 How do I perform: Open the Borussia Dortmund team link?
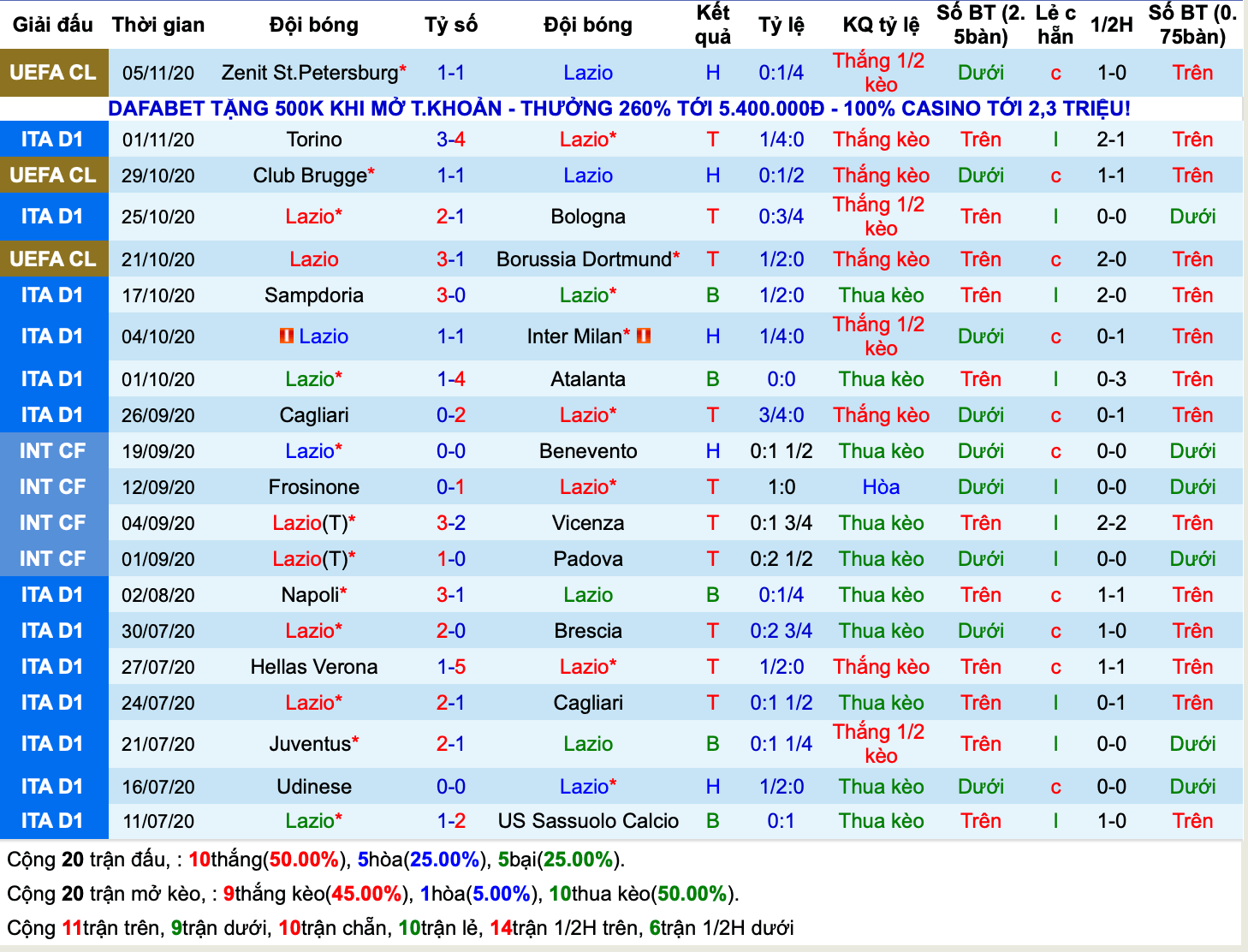584,259
